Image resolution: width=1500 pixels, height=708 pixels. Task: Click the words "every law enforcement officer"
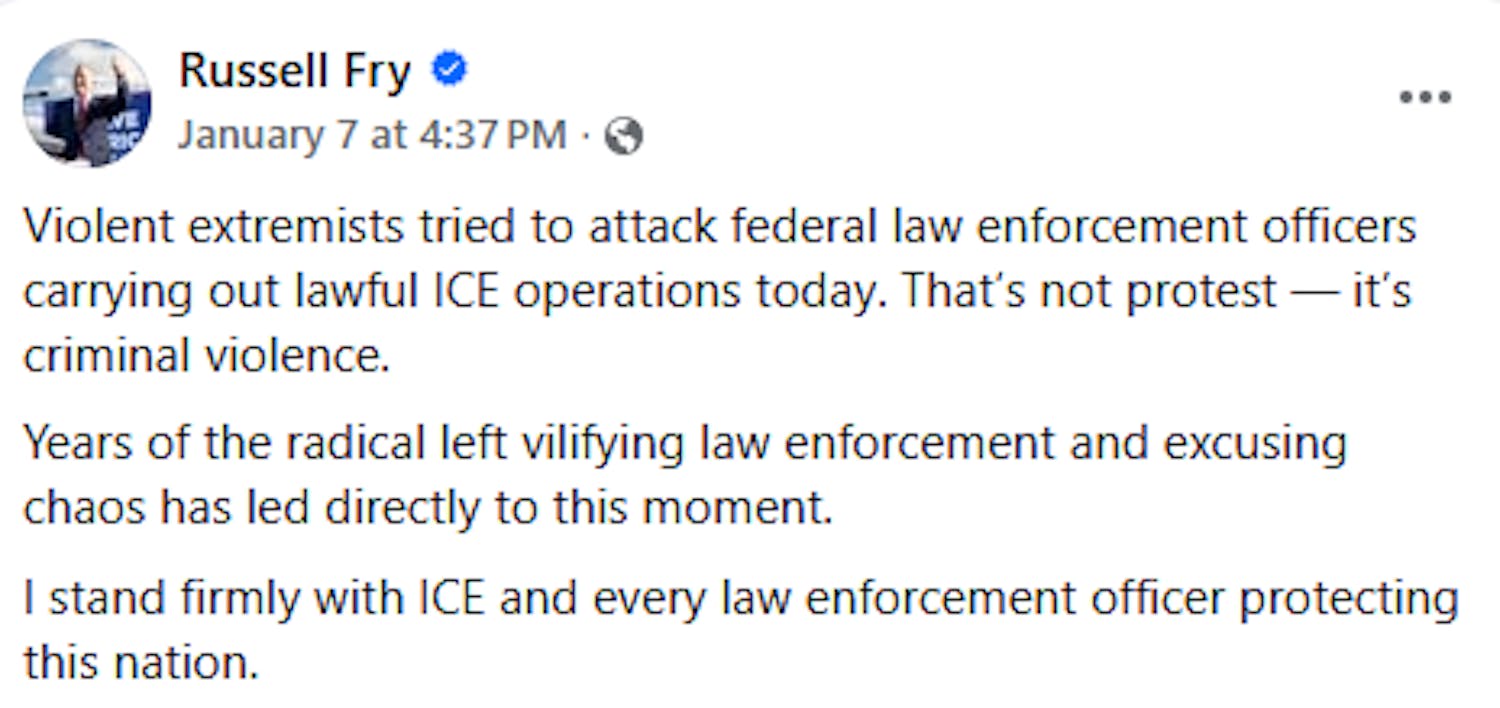(x=909, y=598)
